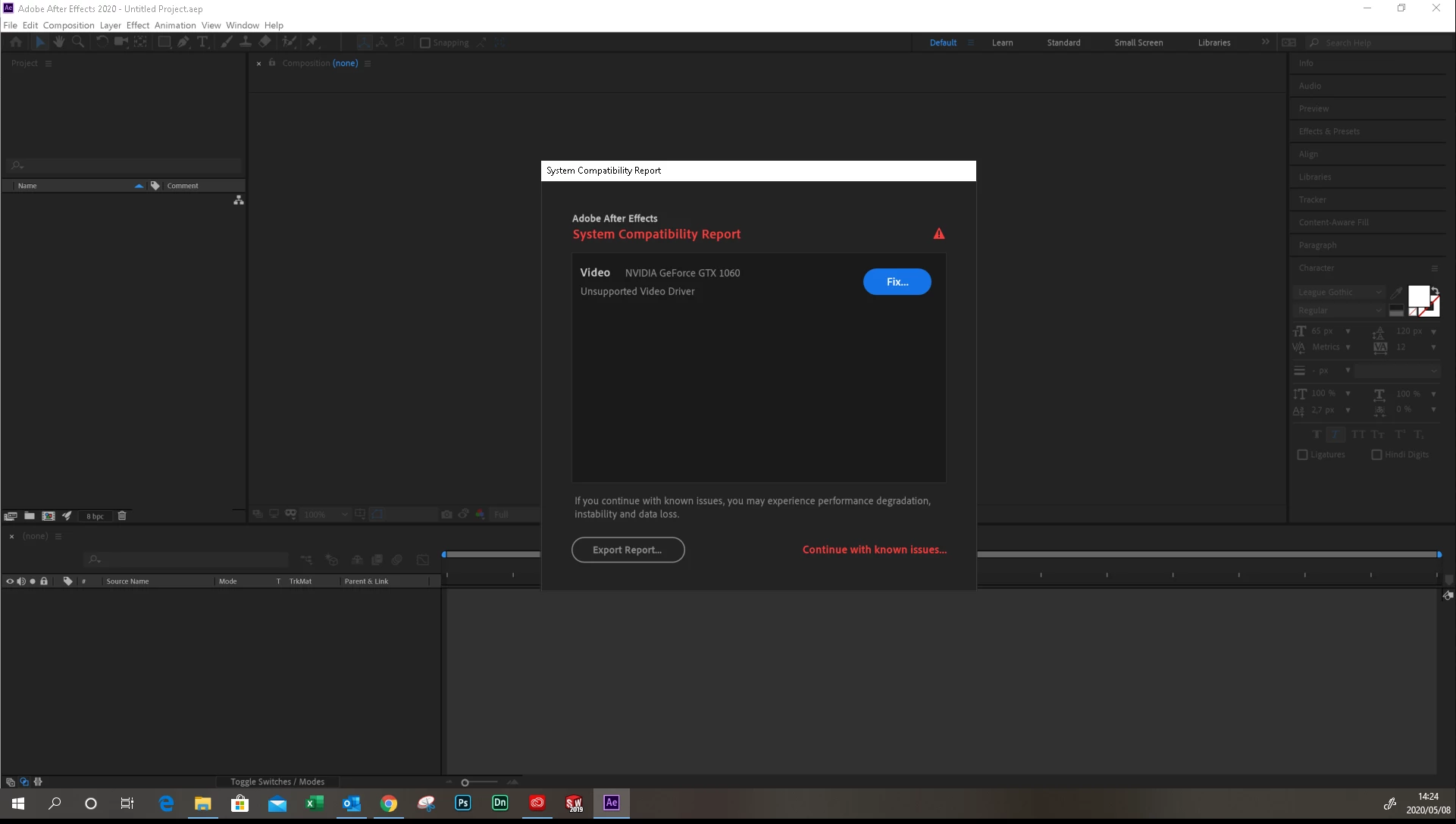The width and height of the screenshot is (1456, 824).
Task: Open the League Gothic font family dropdown
Action: (1339, 292)
